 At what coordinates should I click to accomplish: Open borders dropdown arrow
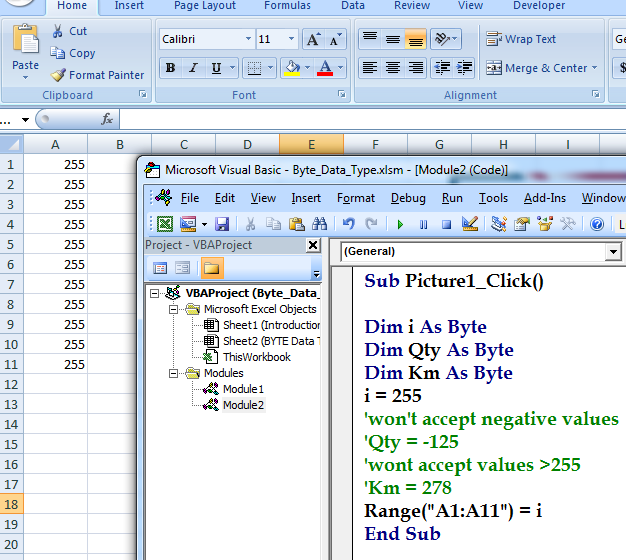[x=270, y=68]
